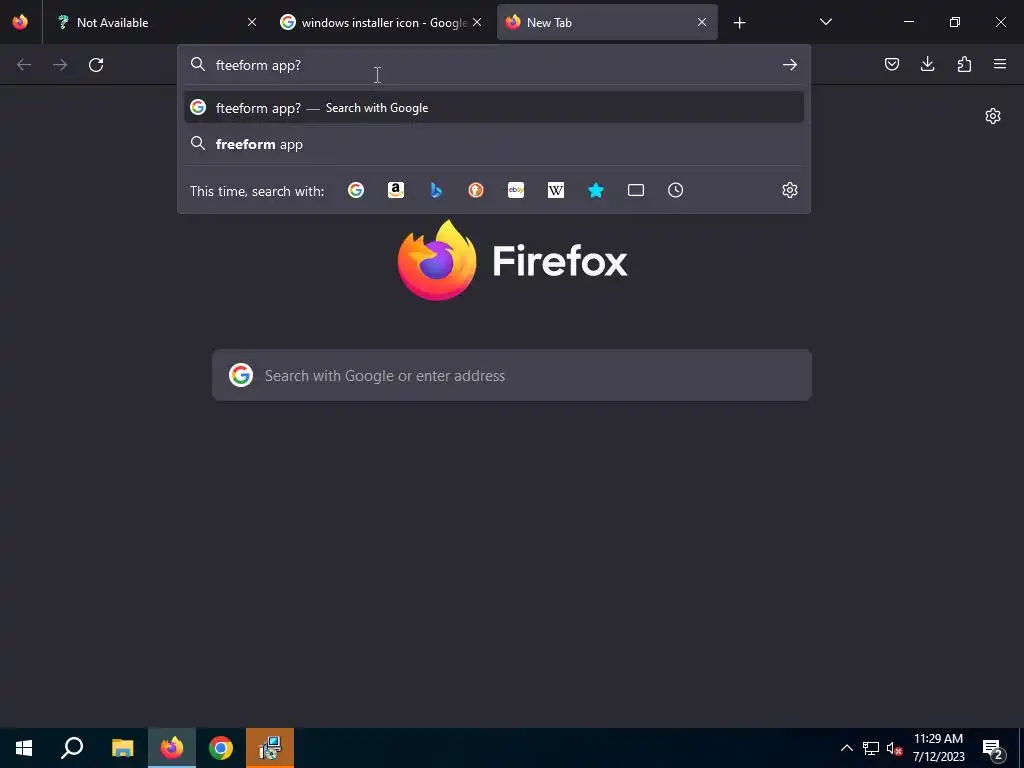Screen dimensions: 1024x768
Task: Open a new tab with plus button
Action: point(739,23)
